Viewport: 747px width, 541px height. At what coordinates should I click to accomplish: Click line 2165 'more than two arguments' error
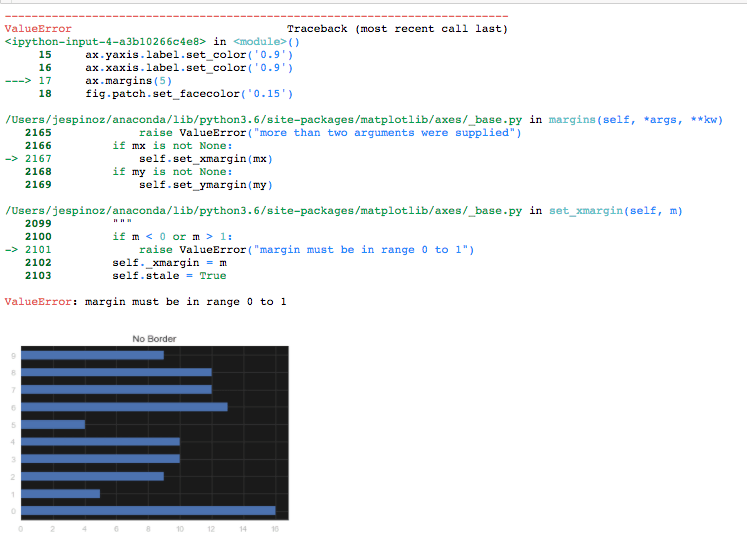330,133
